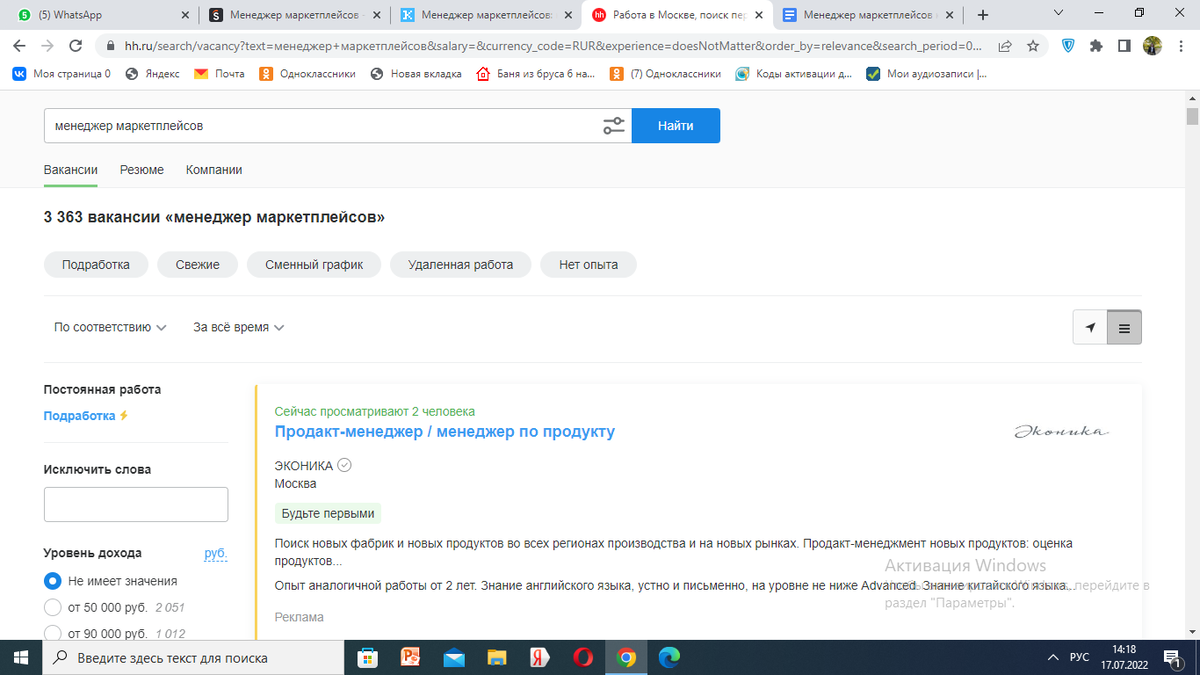This screenshot has height=675, width=1200.
Task: Open 'Моя страница' VK bookmark
Action: (61, 74)
